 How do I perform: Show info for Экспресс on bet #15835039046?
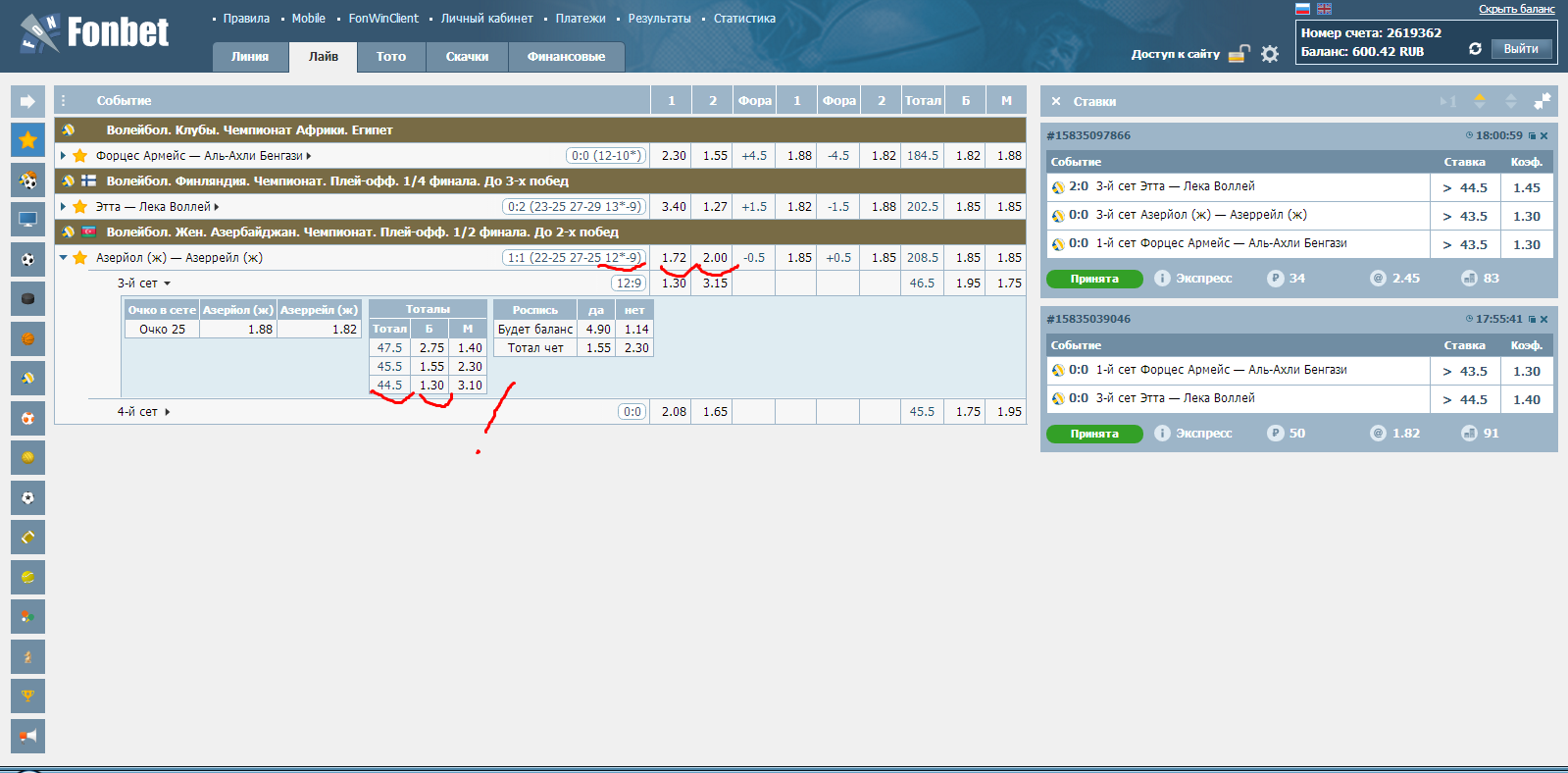coord(1162,434)
